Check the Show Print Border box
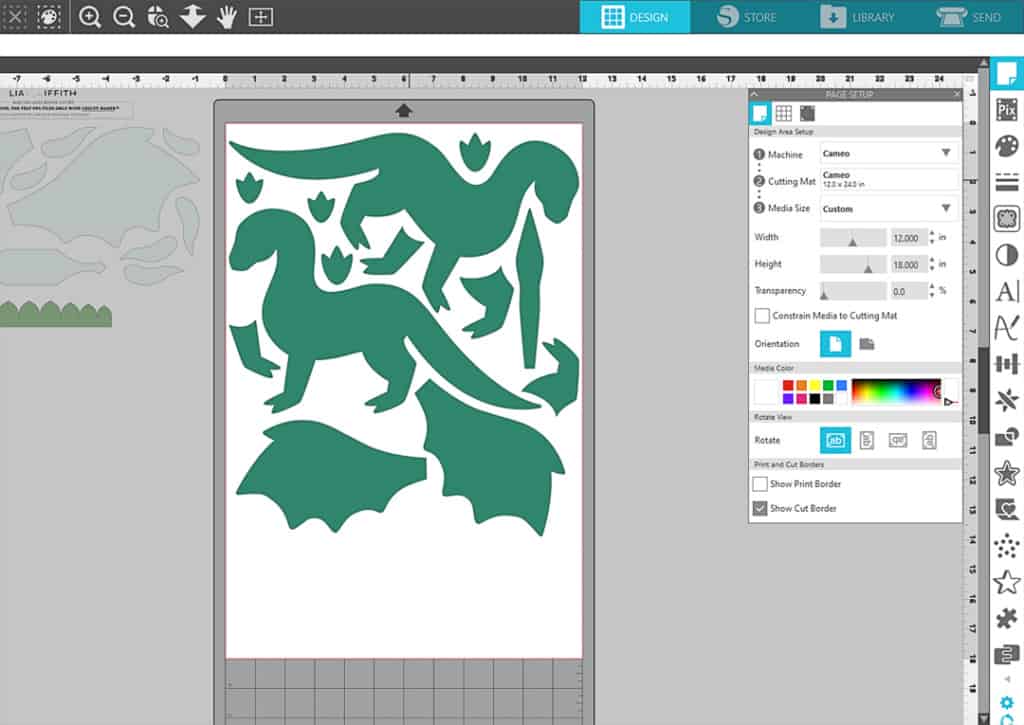Screen dimensions: 1024x725 pyautogui.click(x=761, y=484)
